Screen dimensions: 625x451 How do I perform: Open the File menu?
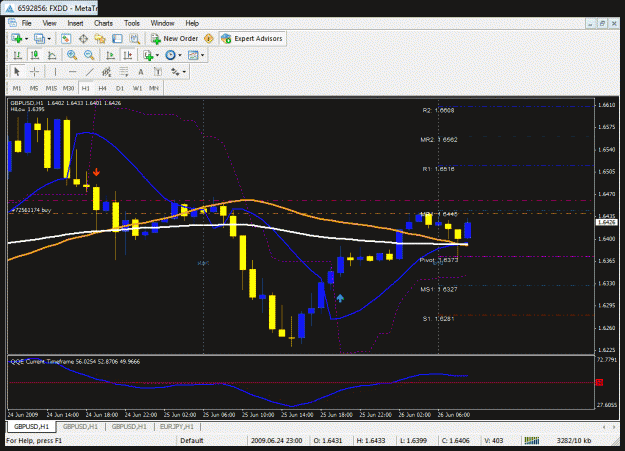point(26,23)
